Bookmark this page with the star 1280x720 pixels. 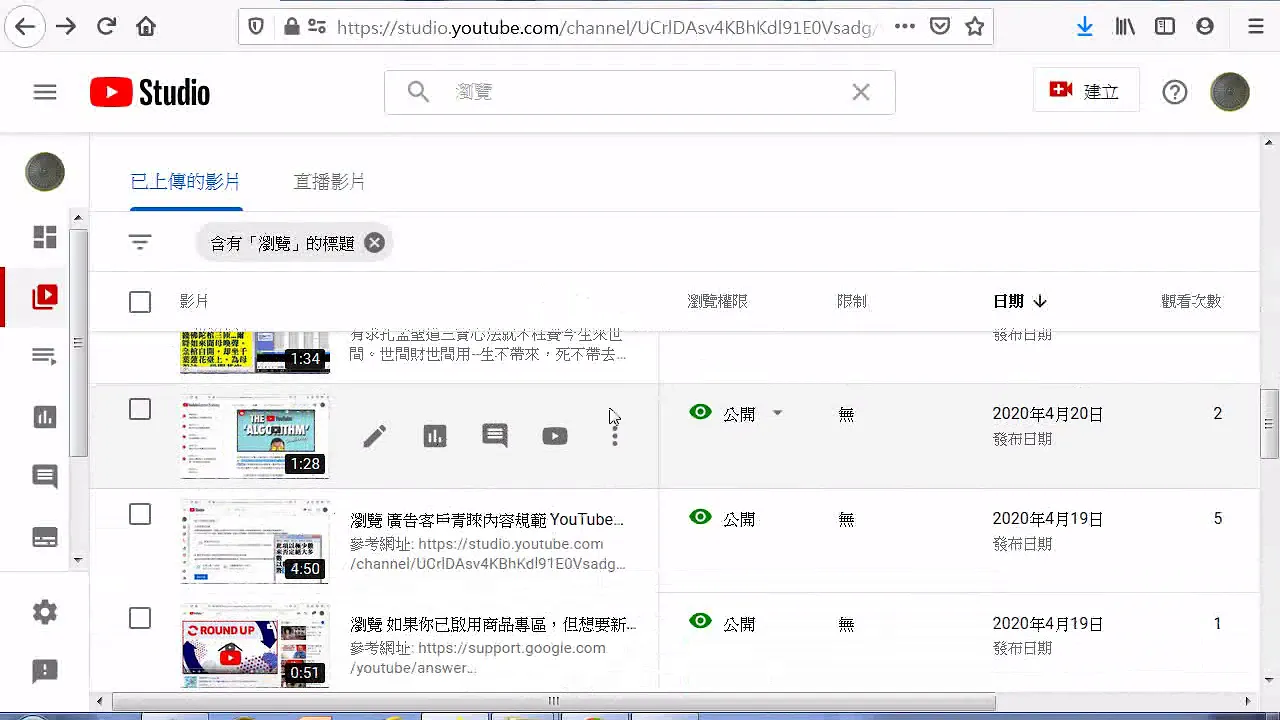975,27
